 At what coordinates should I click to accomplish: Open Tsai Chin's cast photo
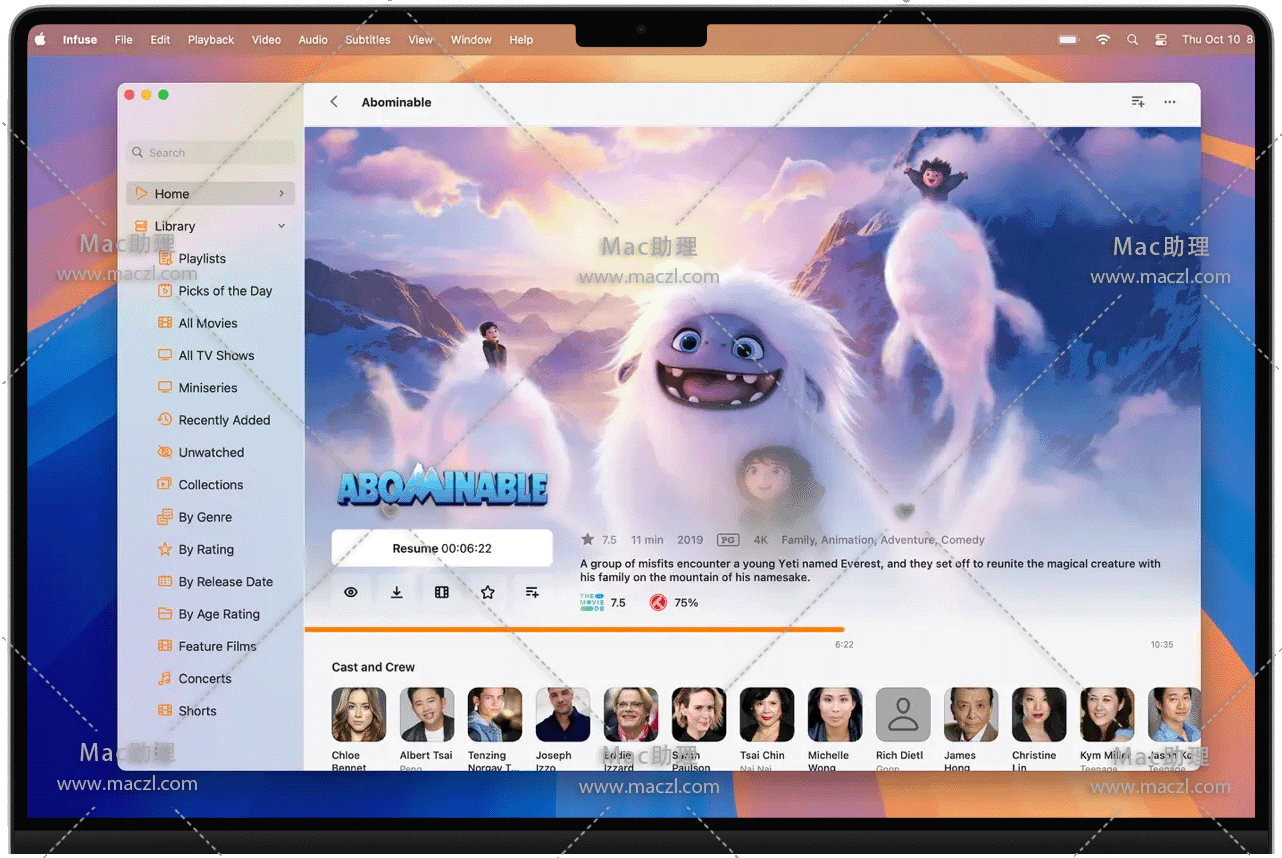(x=767, y=714)
